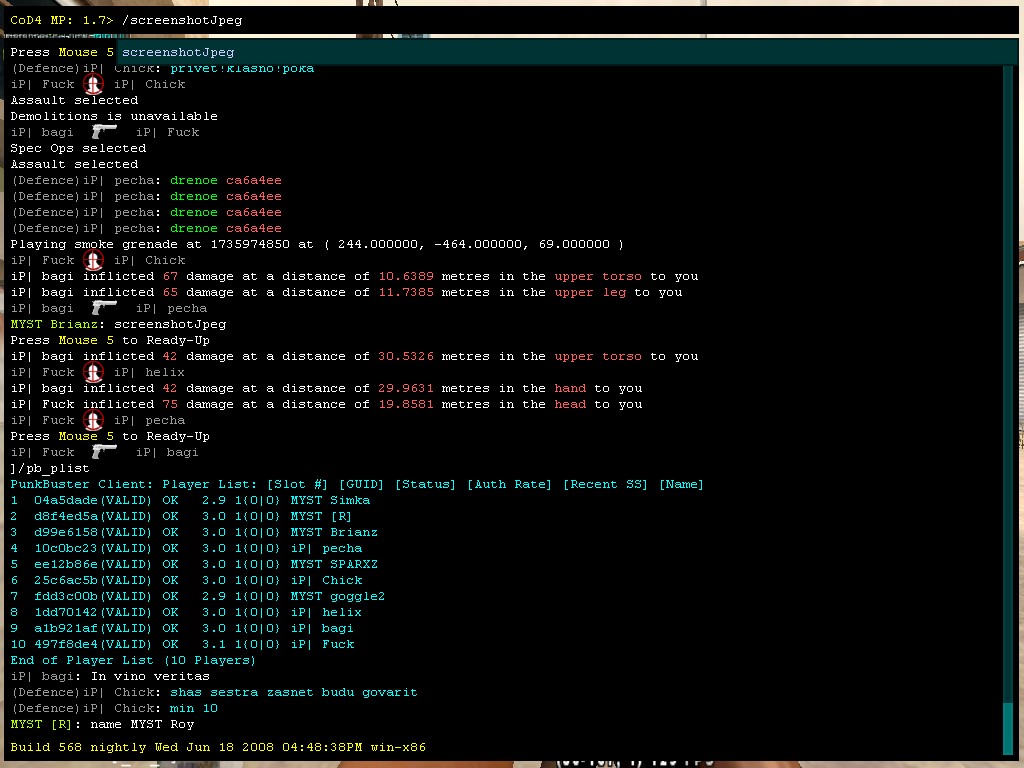Click the headshot icon in the Fuck–pecha kill line
The width and height of the screenshot is (1024, 768).
[93, 421]
